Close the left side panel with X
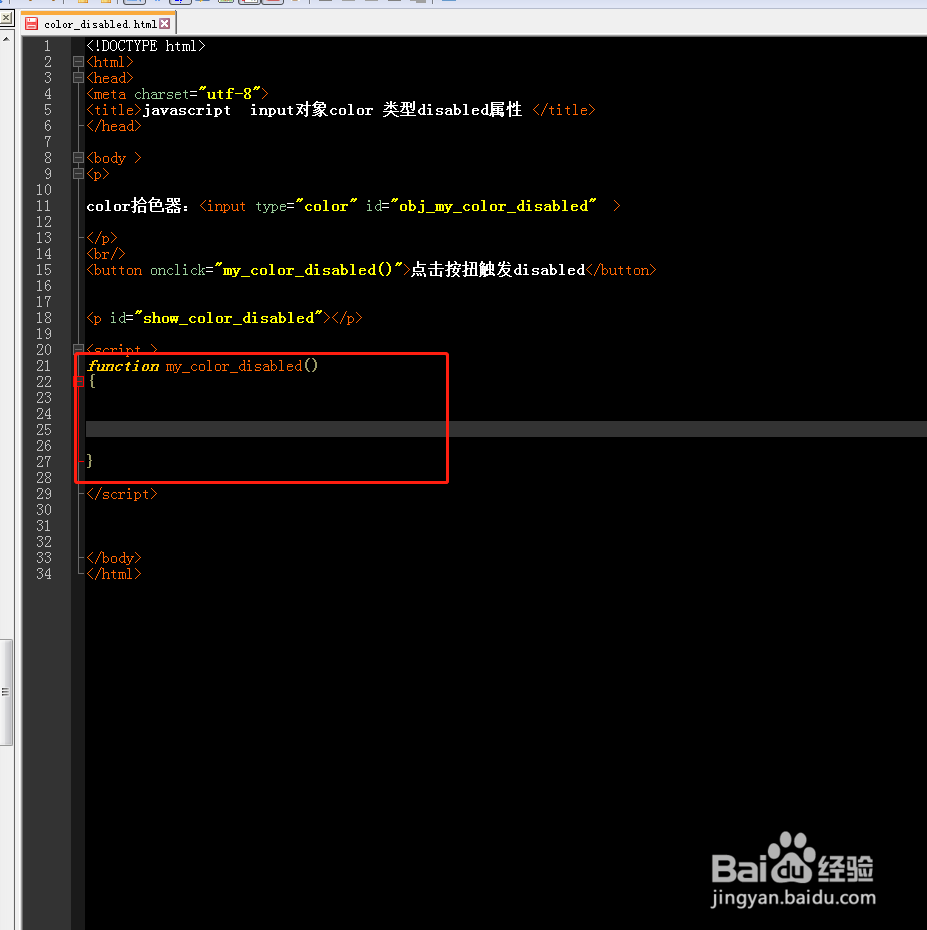Screen dimensions: 927x930 6,18
